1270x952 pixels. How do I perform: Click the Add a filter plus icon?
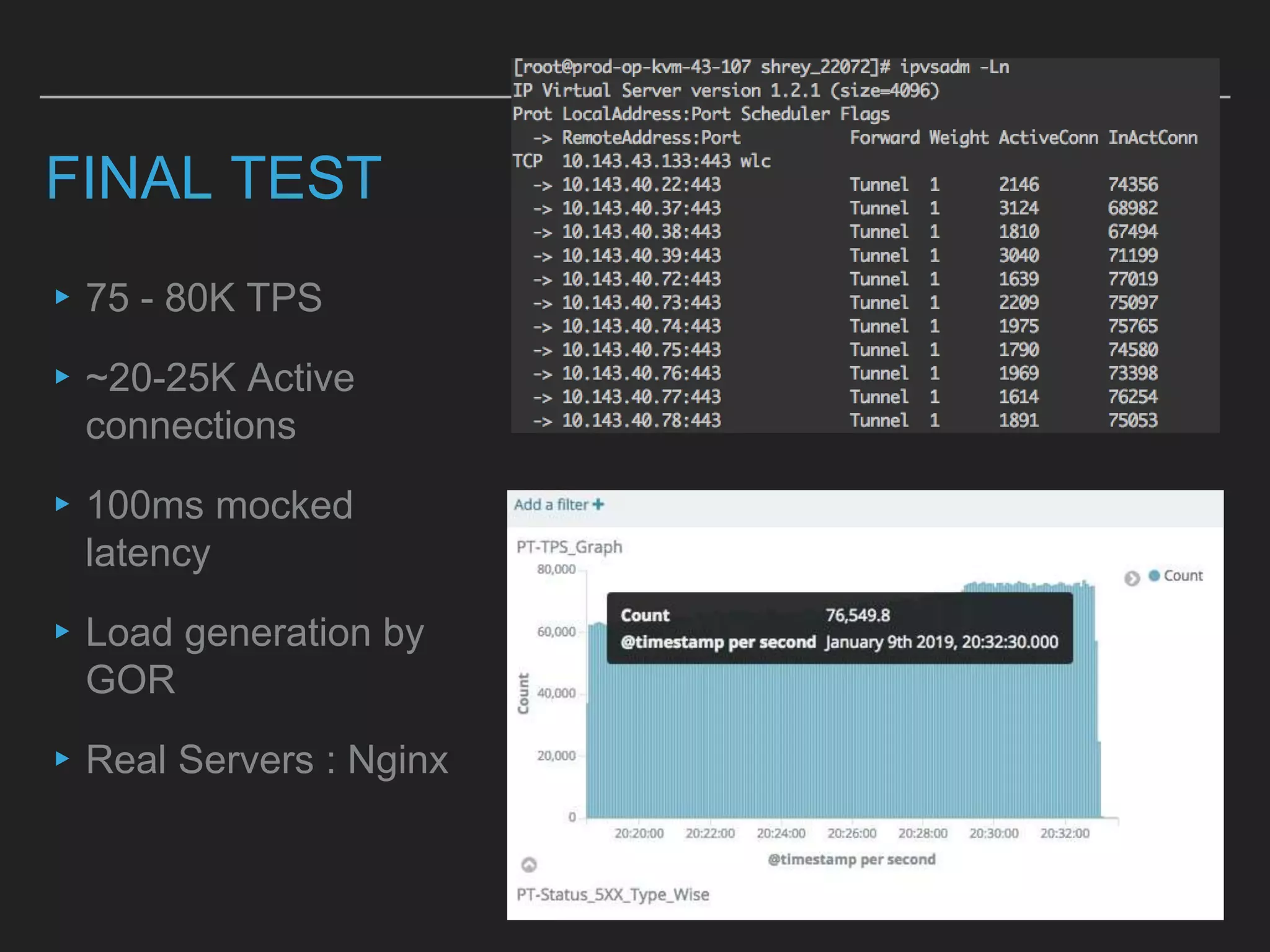click(x=598, y=505)
